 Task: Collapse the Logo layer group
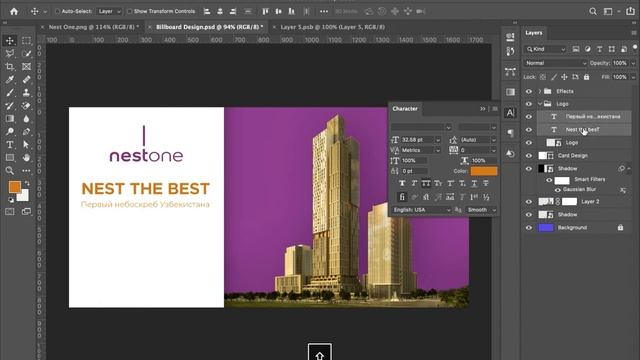click(x=540, y=104)
